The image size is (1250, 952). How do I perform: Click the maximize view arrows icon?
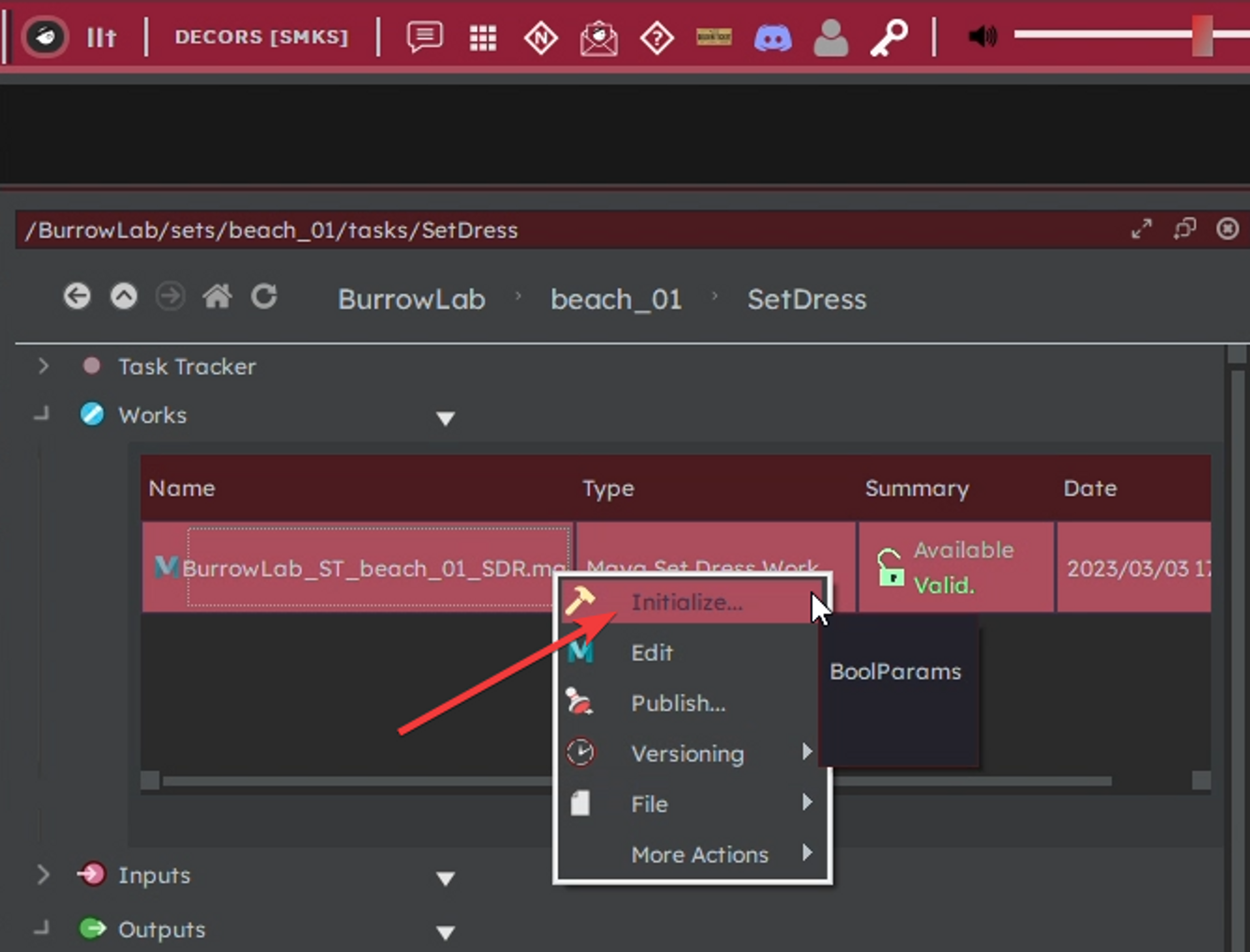pyautogui.click(x=1141, y=229)
